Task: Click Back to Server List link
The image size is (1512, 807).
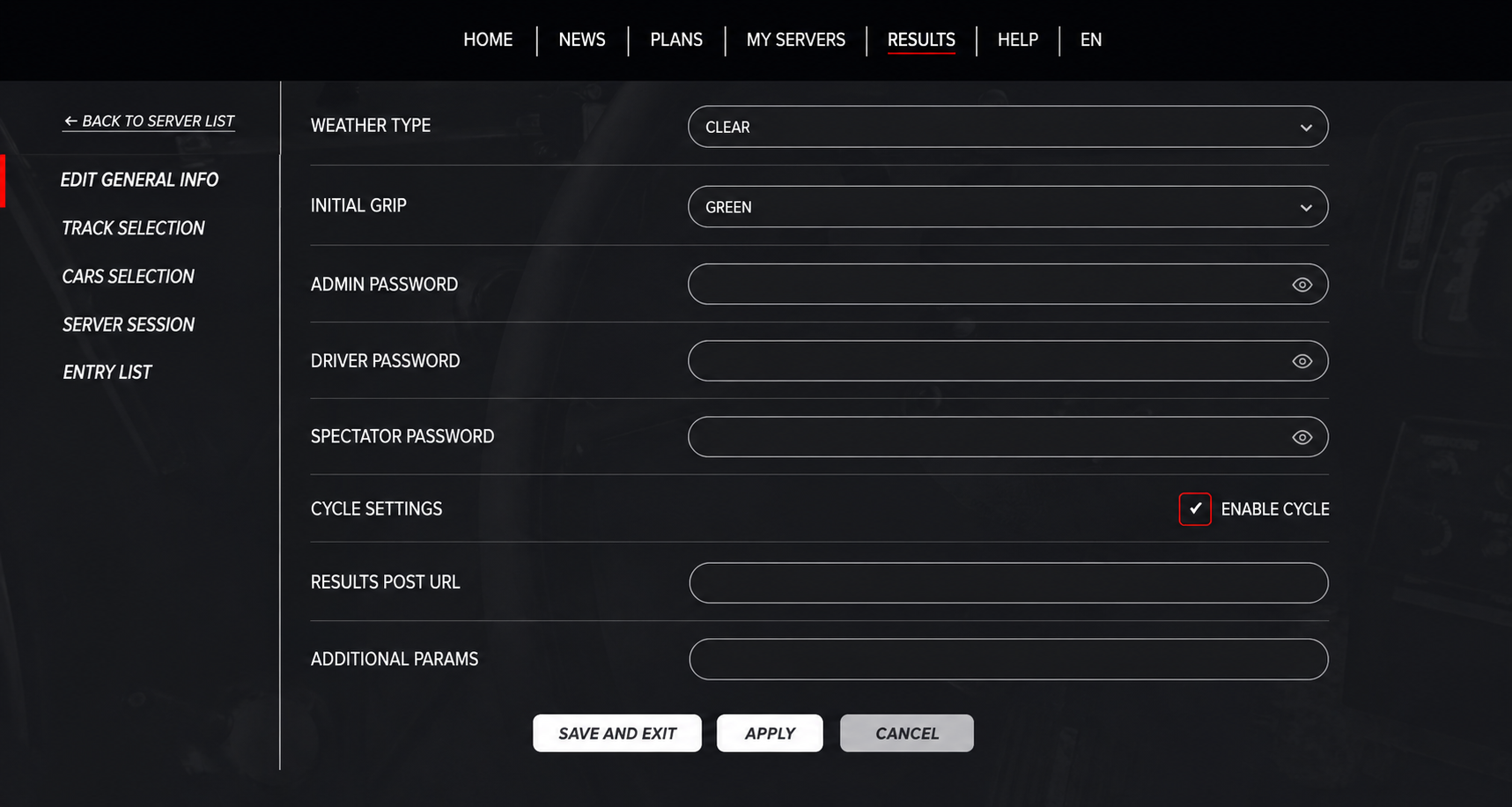Action: click(x=149, y=122)
